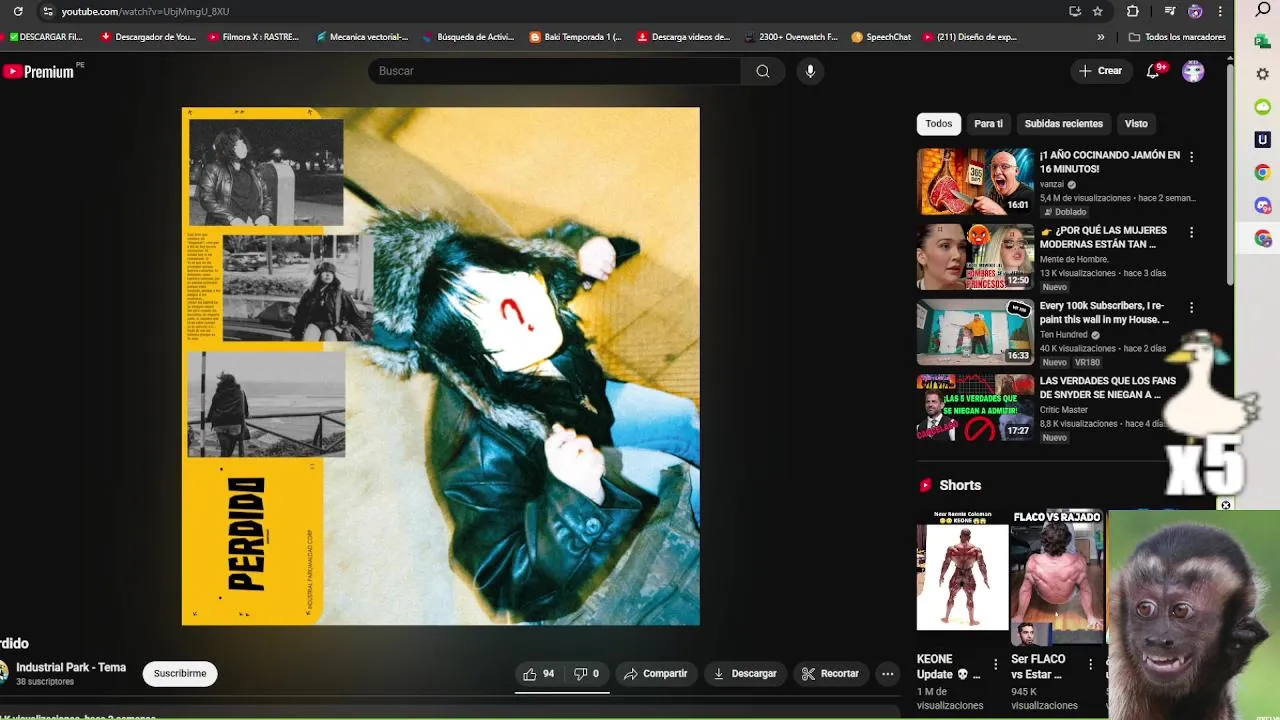Open Todos los marcadores folder
Viewport: 1280px width, 720px height.
point(1177,37)
